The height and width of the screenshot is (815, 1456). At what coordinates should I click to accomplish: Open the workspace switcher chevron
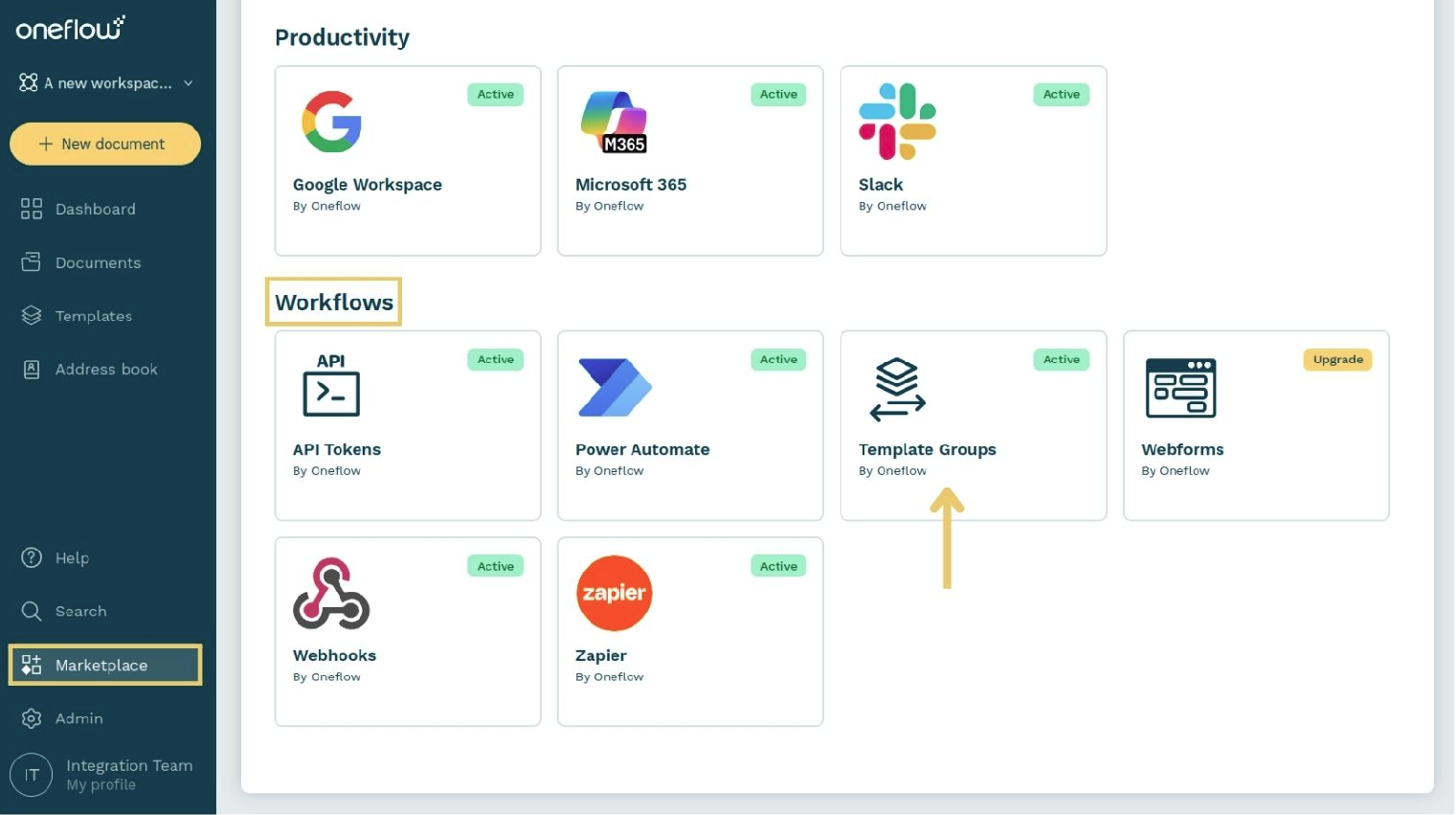point(189,83)
